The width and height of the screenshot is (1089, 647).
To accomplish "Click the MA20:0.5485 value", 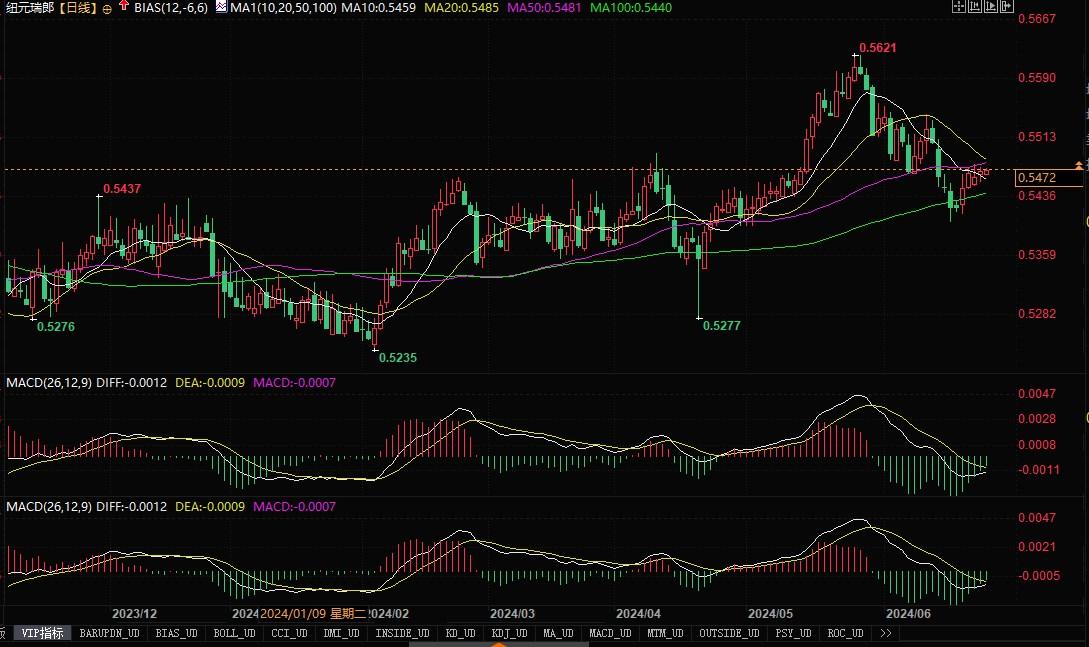I will coord(461,8).
